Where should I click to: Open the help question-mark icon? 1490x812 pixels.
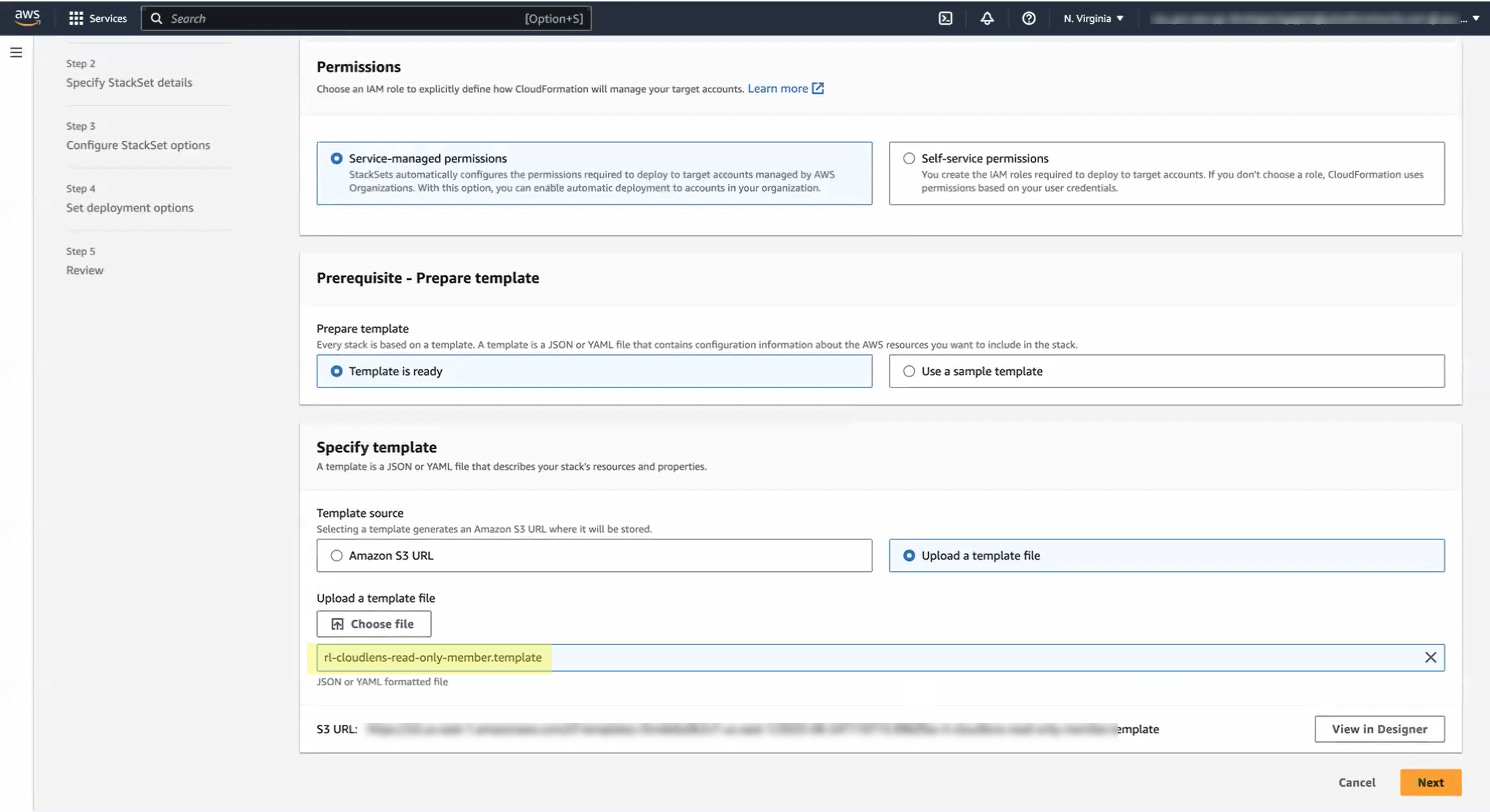1028,18
